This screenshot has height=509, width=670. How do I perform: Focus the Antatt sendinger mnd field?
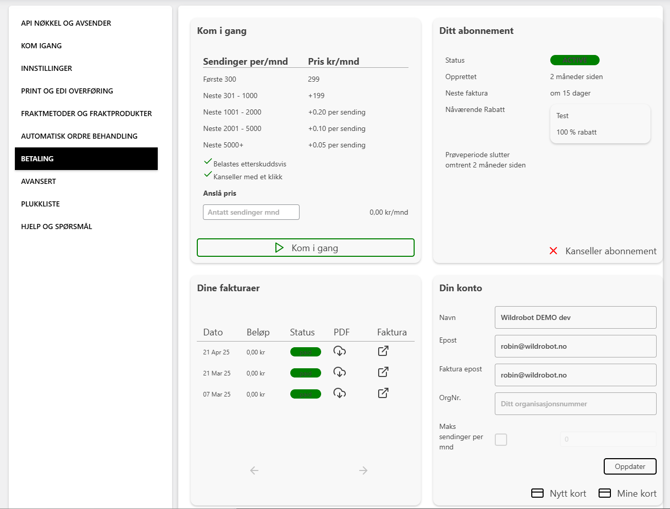pos(251,212)
